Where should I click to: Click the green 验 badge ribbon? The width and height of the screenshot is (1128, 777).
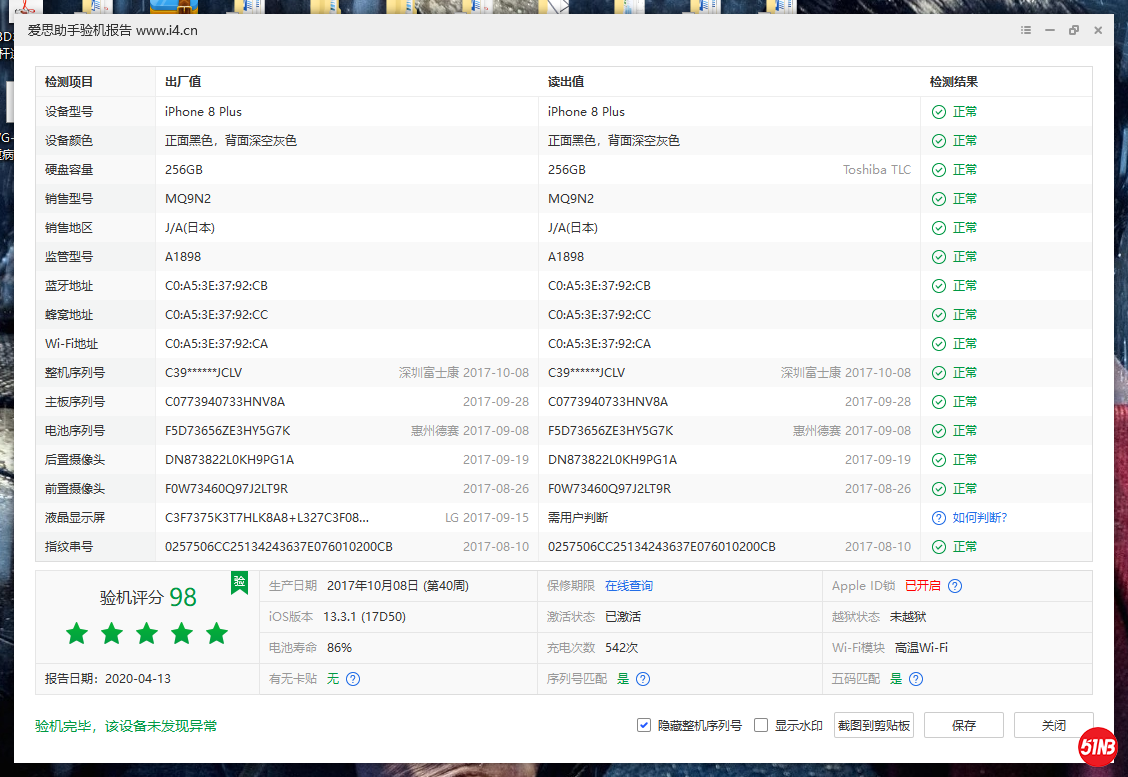[x=239, y=582]
